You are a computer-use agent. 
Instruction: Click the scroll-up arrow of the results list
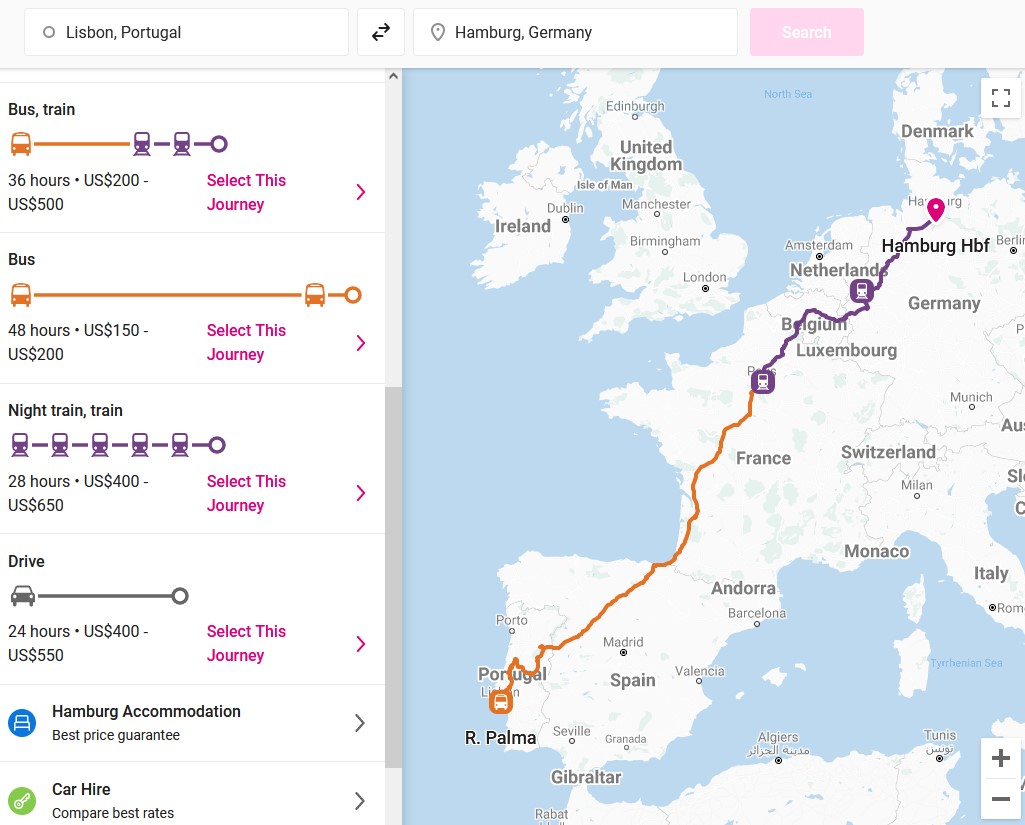[393, 76]
